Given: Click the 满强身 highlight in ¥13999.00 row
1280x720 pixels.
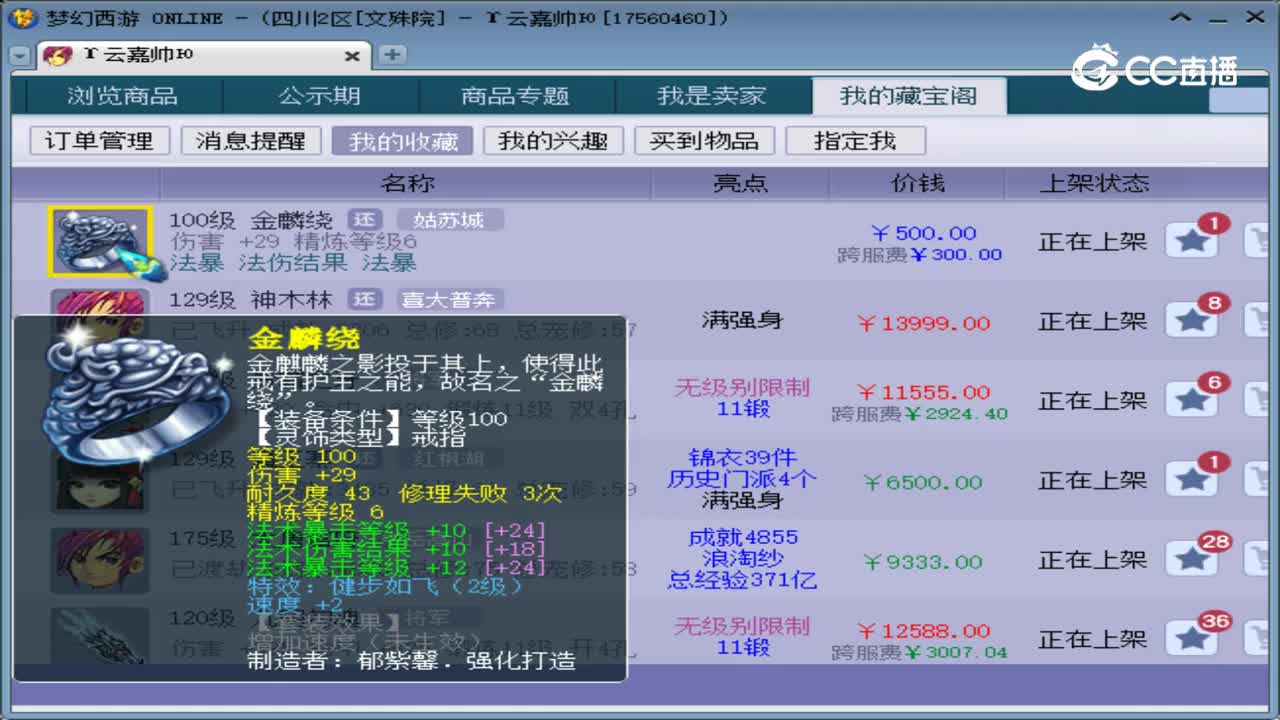Looking at the screenshot, I should (742, 321).
